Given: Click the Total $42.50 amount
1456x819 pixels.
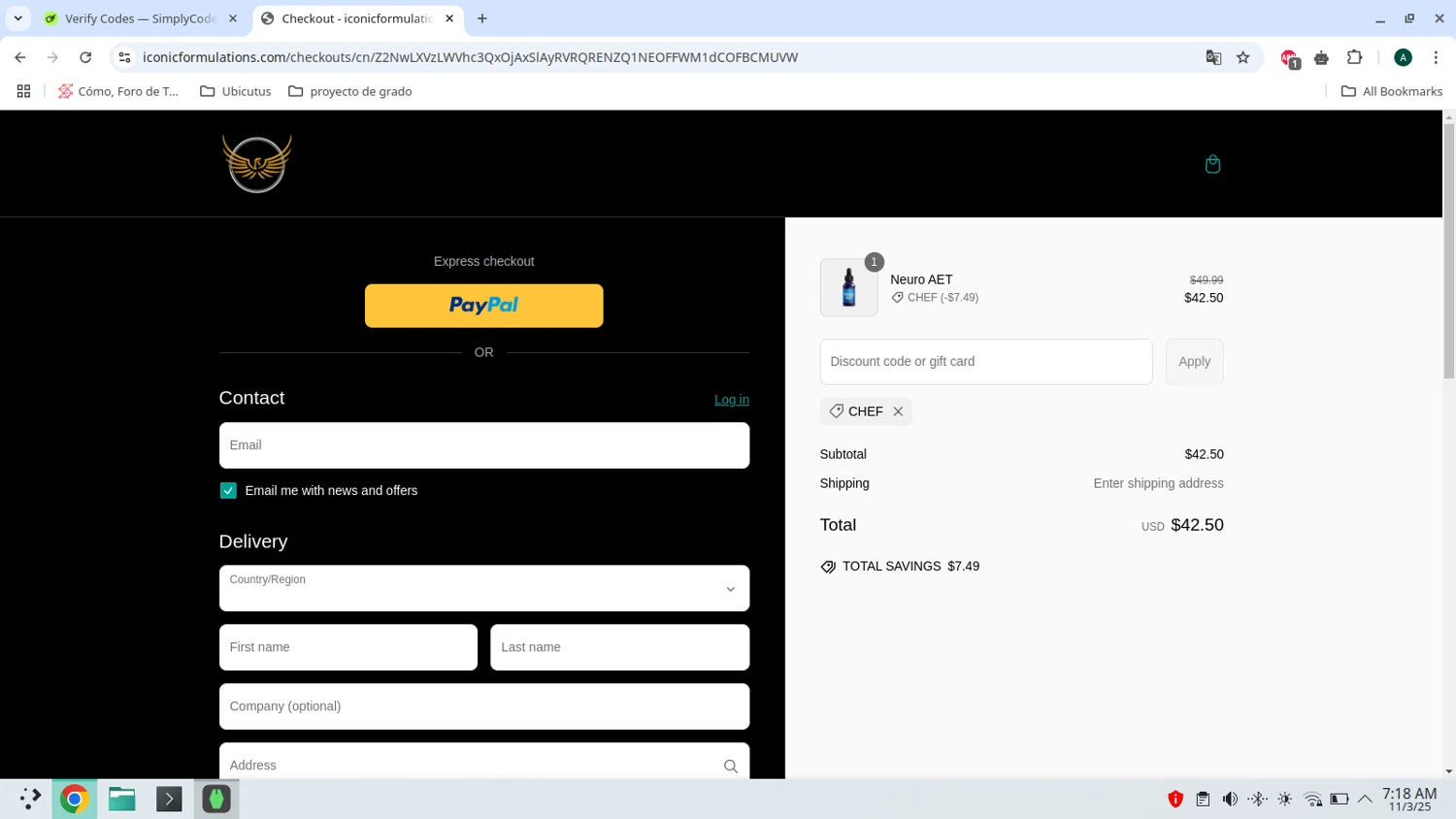Looking at the screenshot, I should tap(1197, 525).
